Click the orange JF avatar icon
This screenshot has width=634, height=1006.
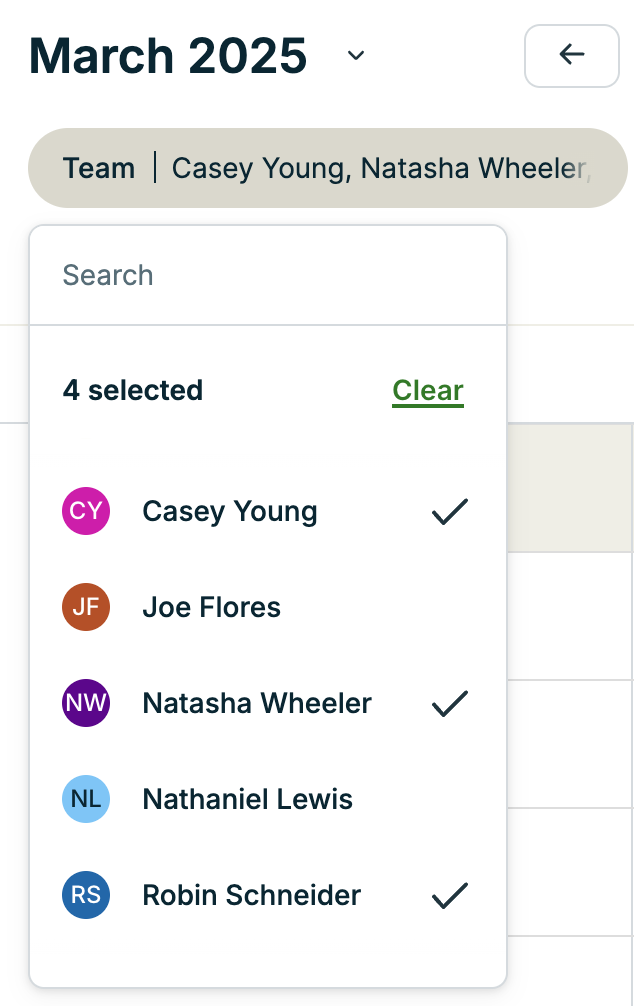86,607
